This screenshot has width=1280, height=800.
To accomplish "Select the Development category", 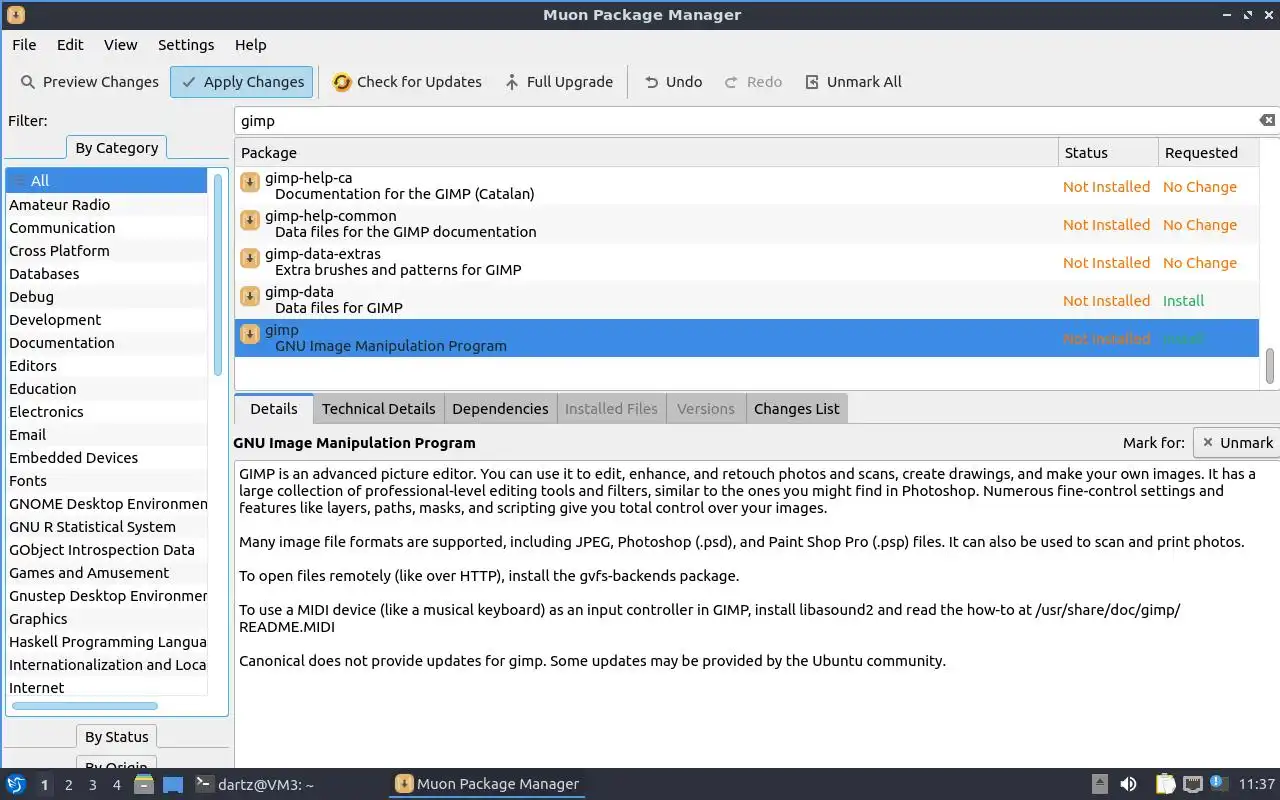I will [x=106, y=320].
